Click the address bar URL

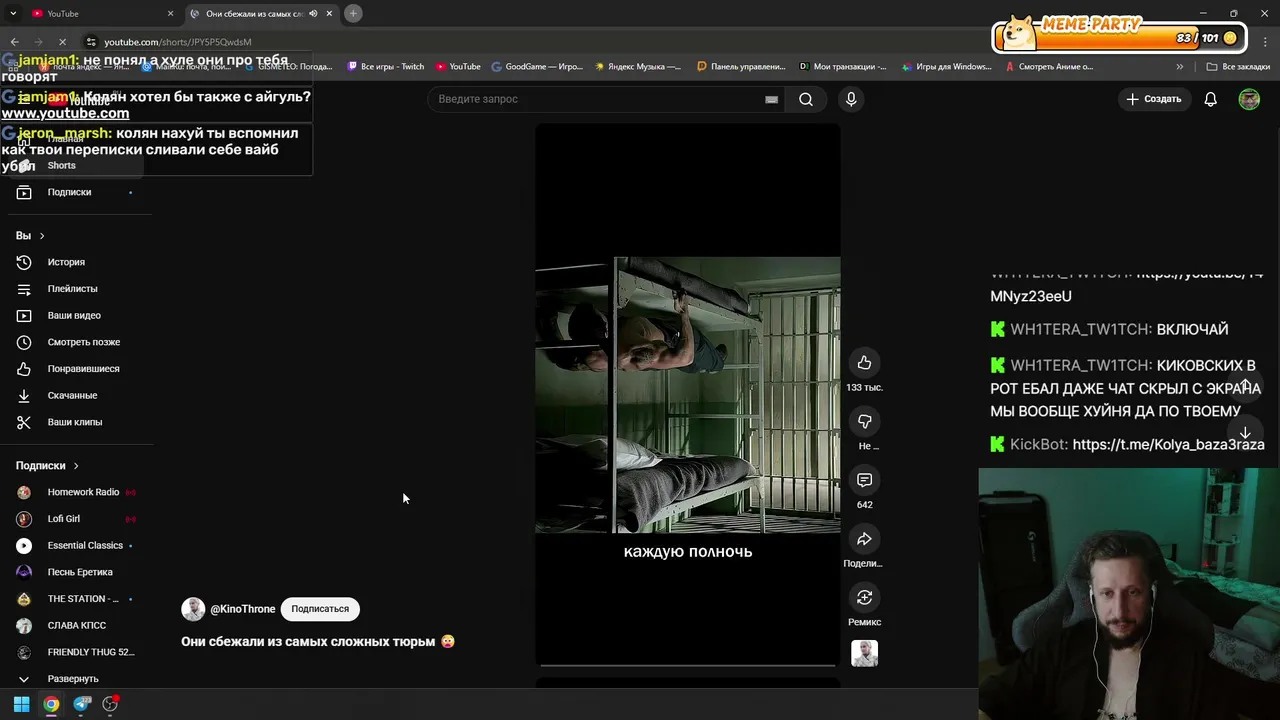(178, 42)
